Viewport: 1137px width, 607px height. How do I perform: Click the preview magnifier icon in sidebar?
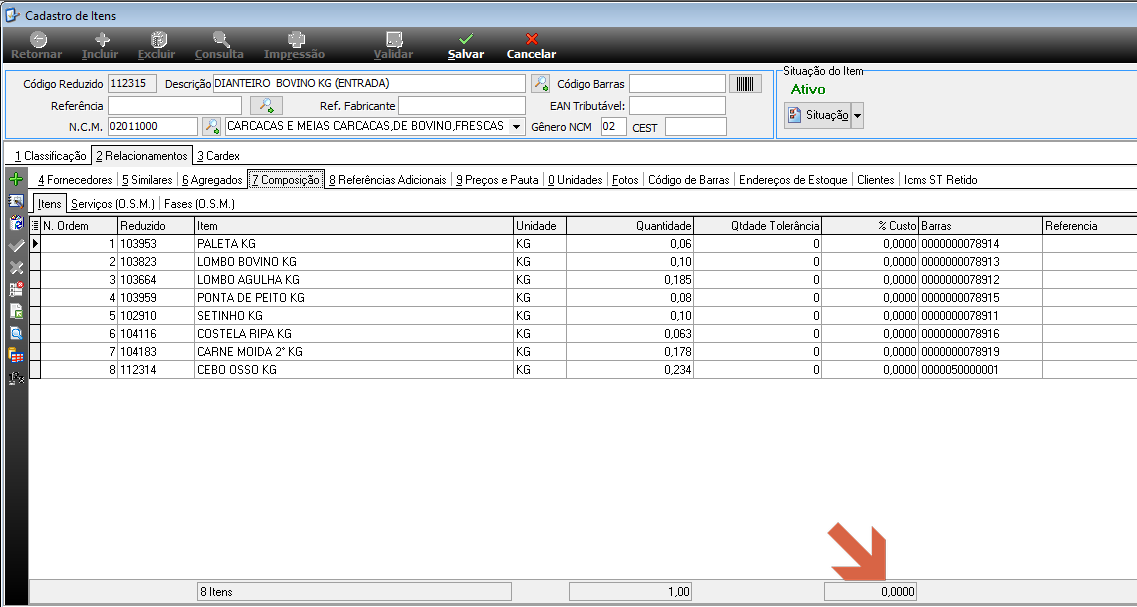click(x=15, y=334)
